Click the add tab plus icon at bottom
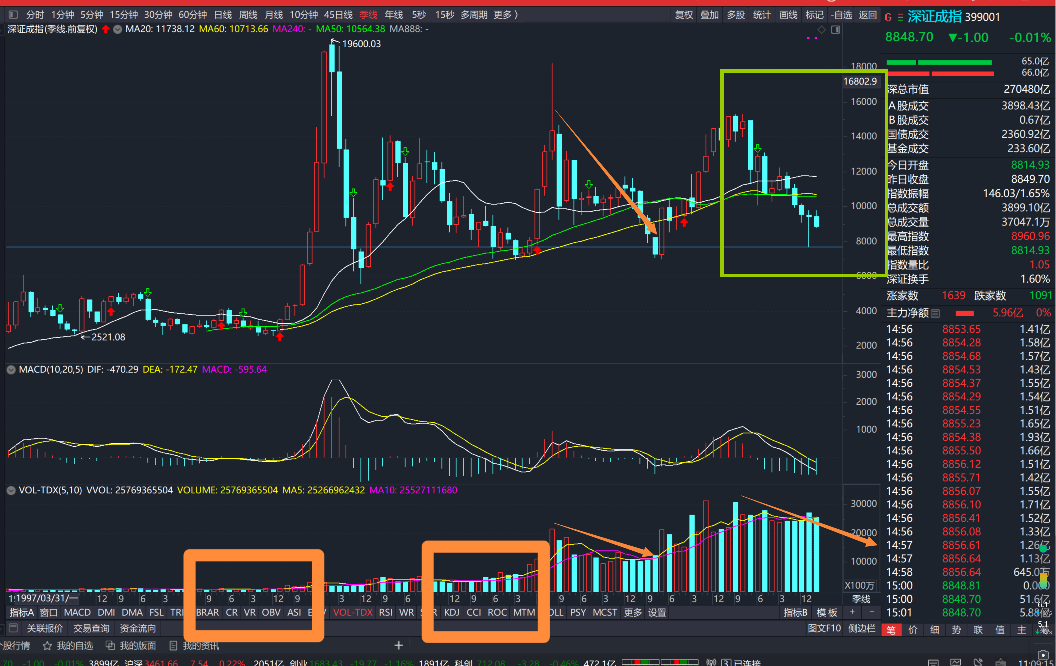Screen dimensions: 1056x666 [399, 646]
